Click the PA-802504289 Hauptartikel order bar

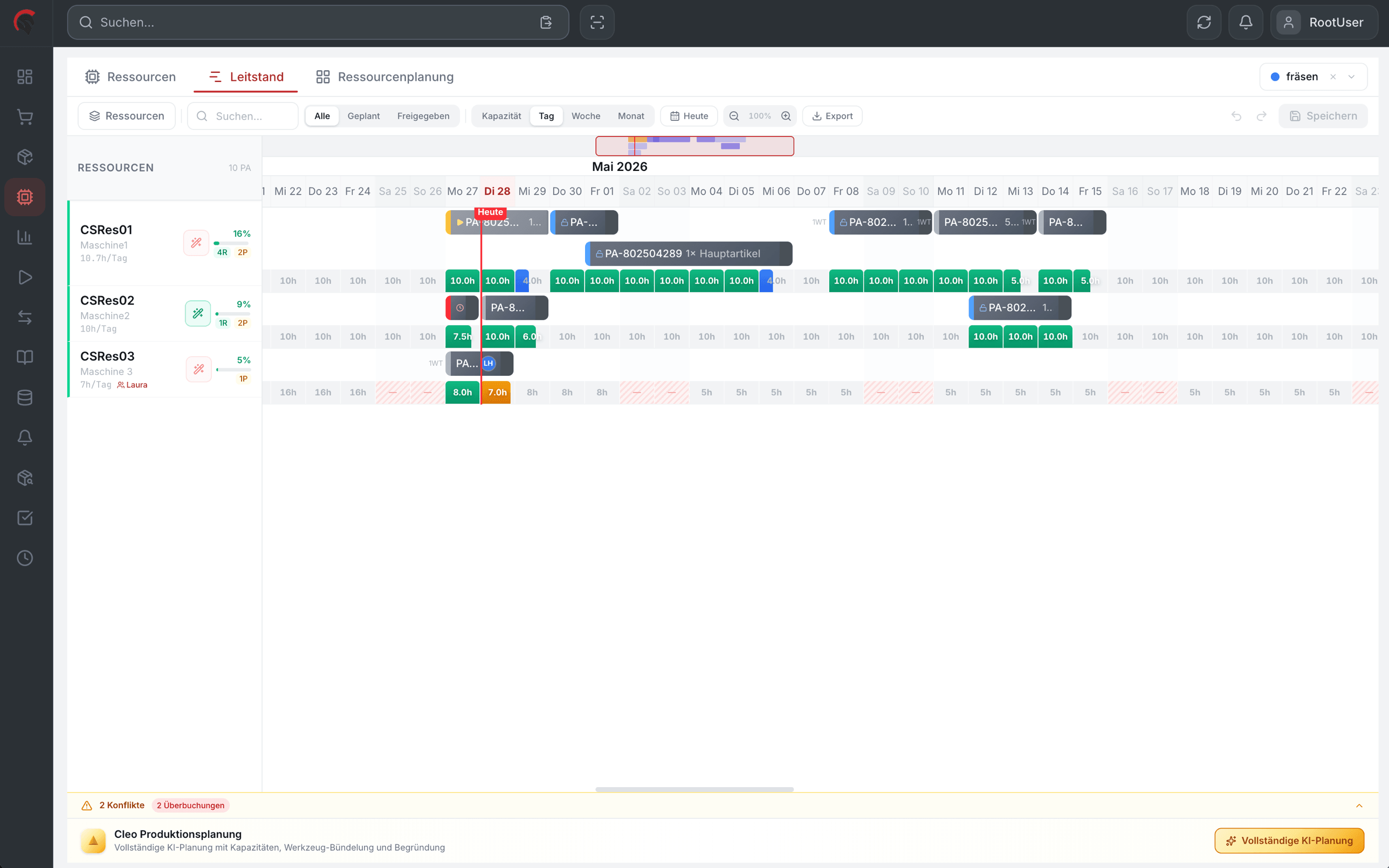[689, 254]
